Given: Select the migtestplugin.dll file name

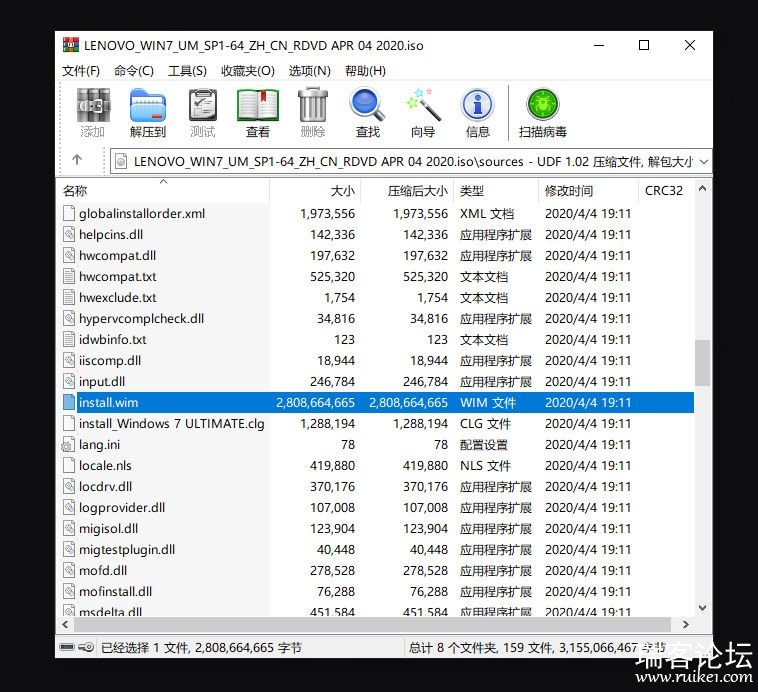Looking at the screenshot, I should tap(127, 550).
